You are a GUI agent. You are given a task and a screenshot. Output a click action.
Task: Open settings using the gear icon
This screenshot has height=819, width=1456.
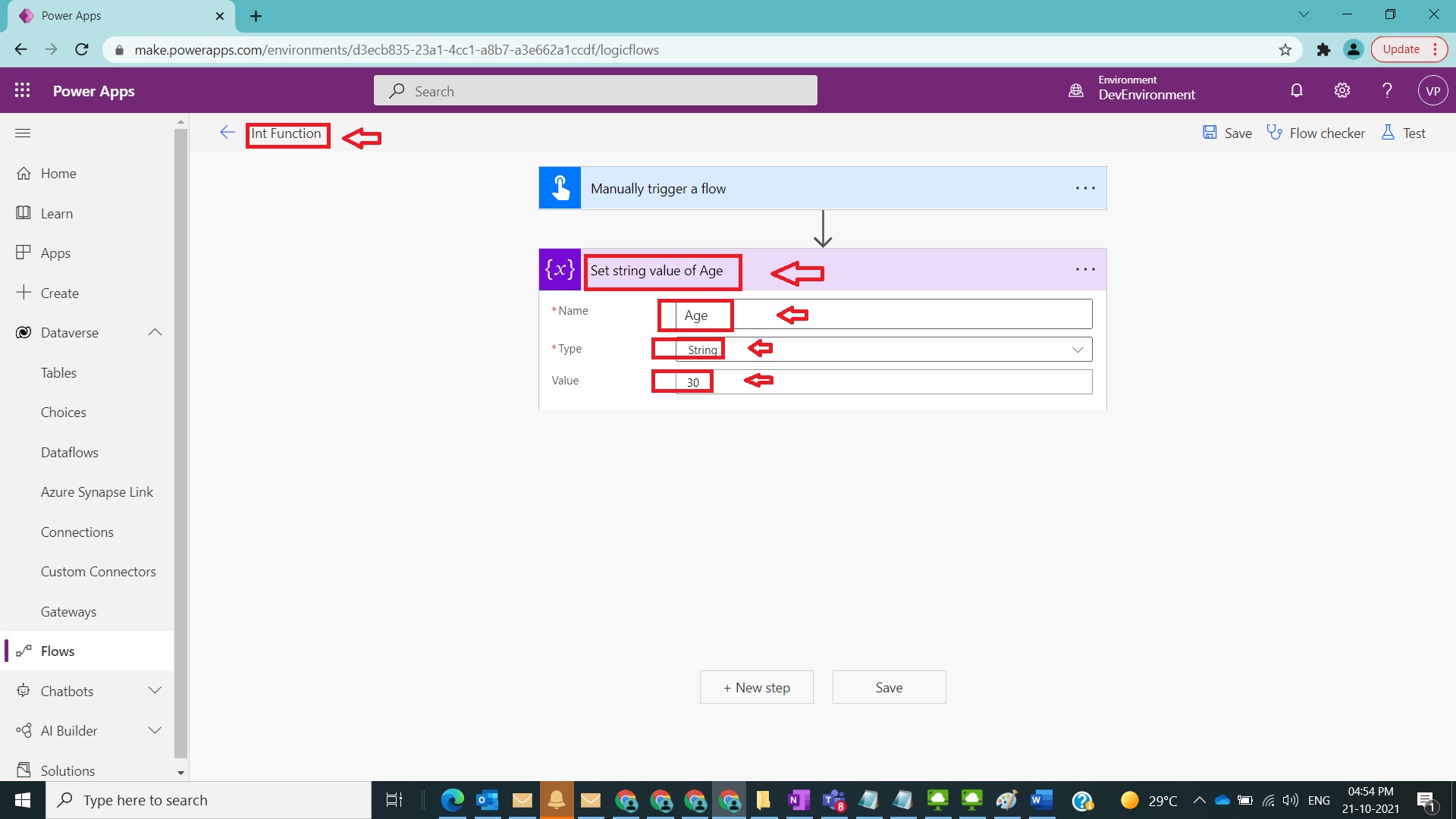(1341, 89)
